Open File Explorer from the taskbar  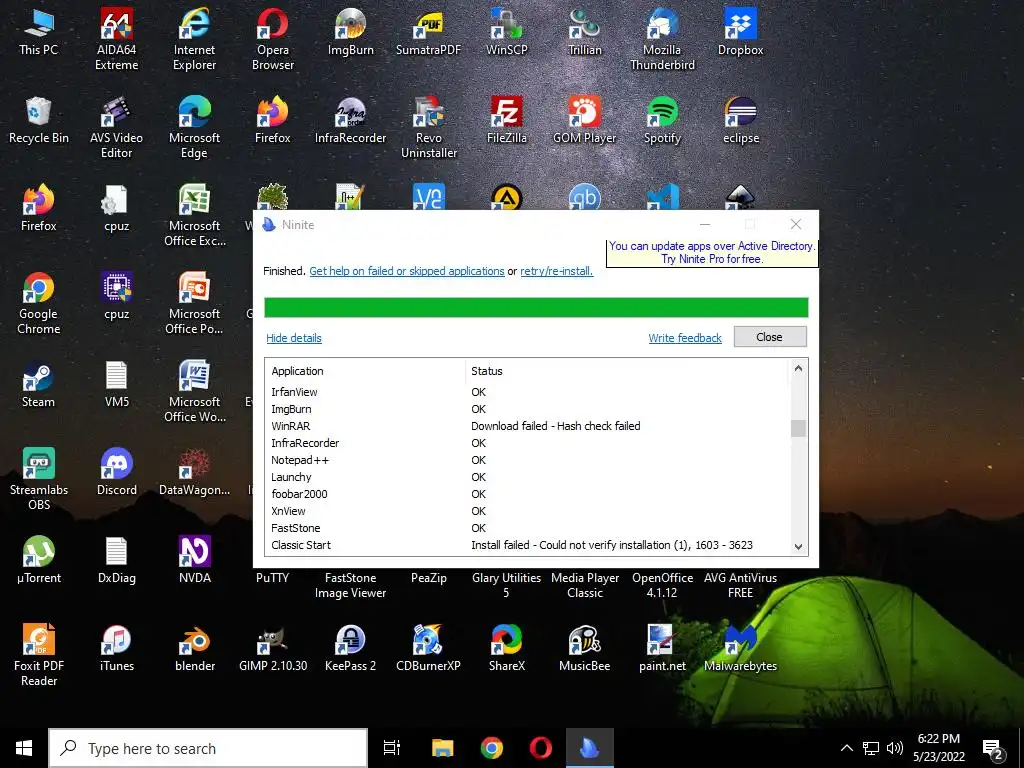click(x=442, y=748)
